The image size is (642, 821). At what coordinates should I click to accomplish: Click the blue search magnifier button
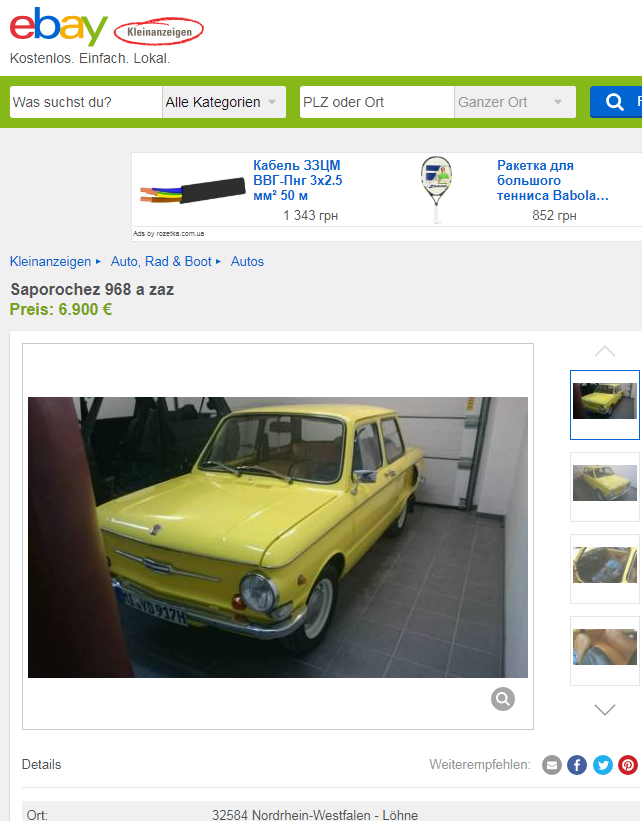point(616,102)
